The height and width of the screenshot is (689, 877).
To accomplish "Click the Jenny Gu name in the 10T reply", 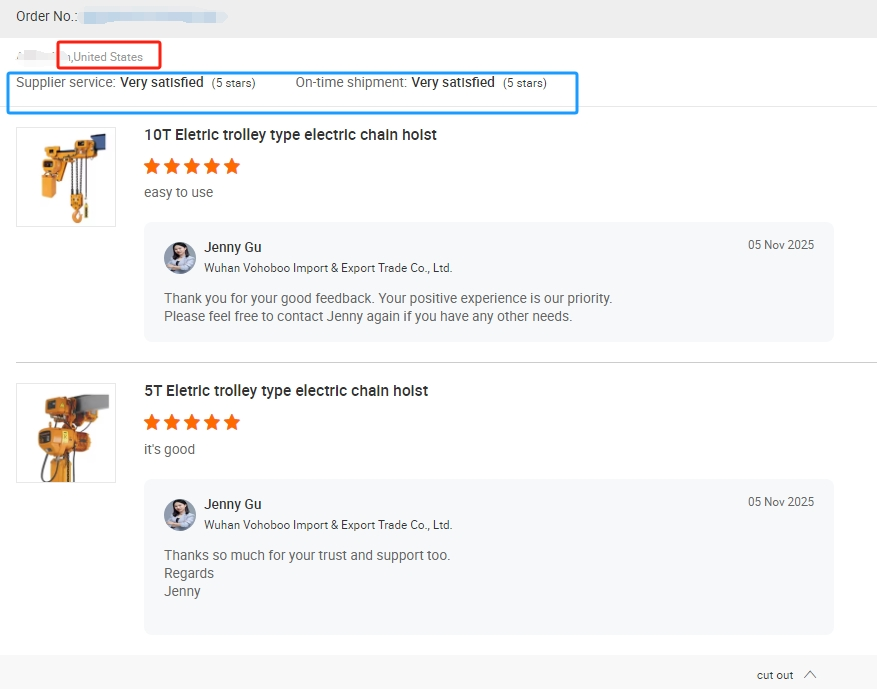I will pos(233,247).
